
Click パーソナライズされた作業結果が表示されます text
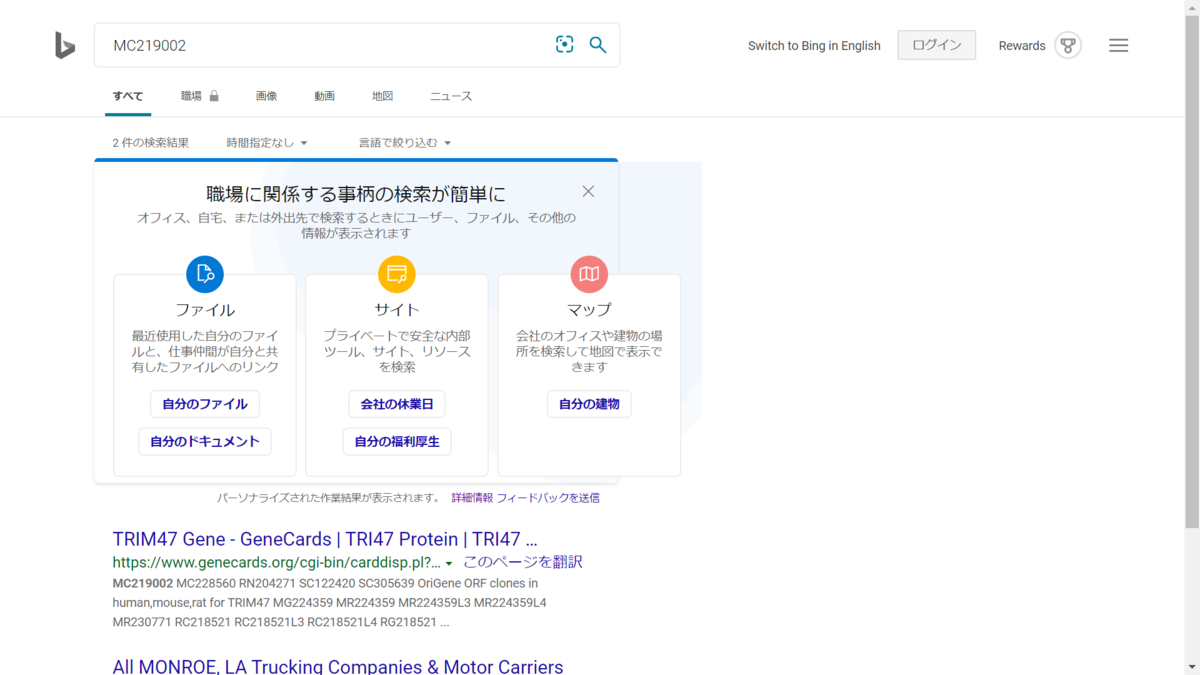point(329,497)
